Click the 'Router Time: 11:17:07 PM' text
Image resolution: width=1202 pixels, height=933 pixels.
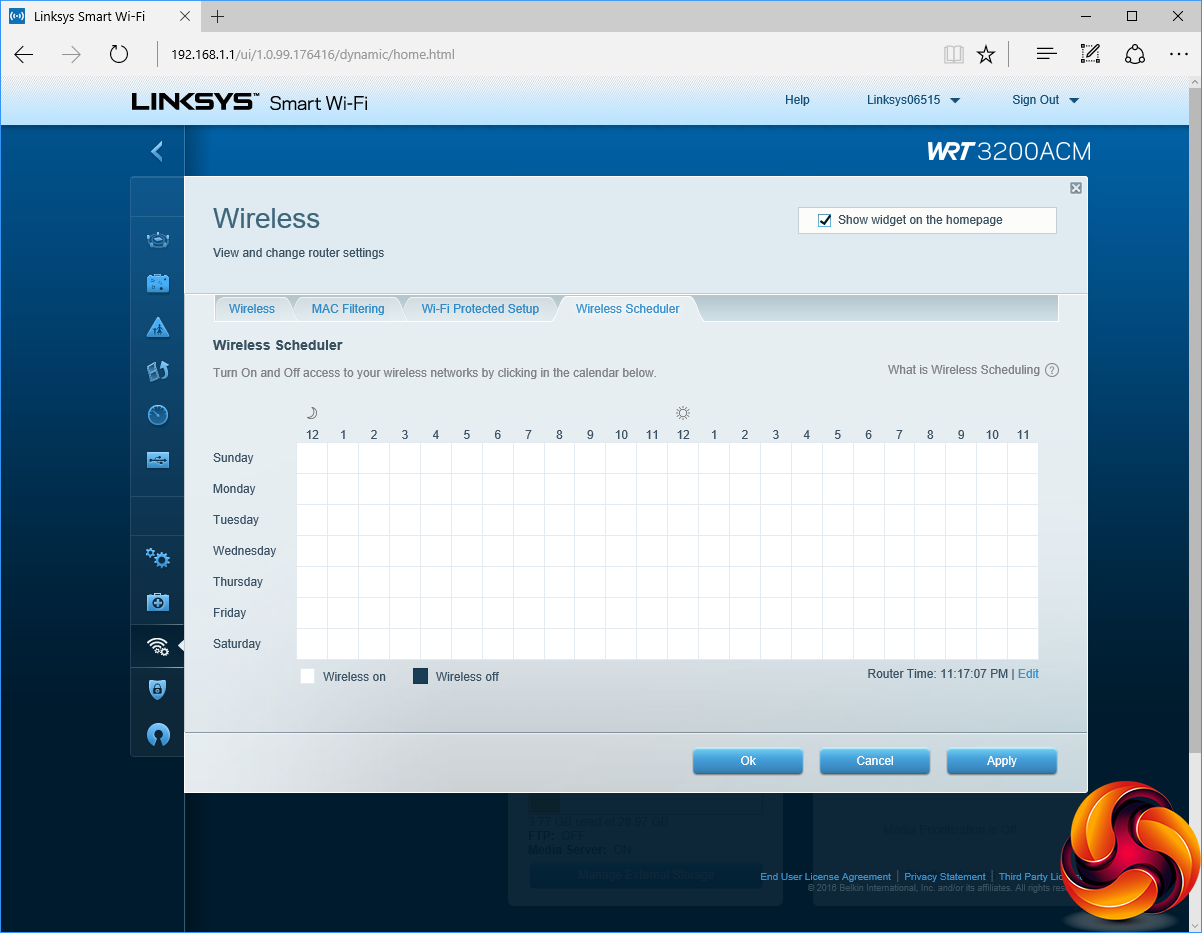(x=938, y=674)
